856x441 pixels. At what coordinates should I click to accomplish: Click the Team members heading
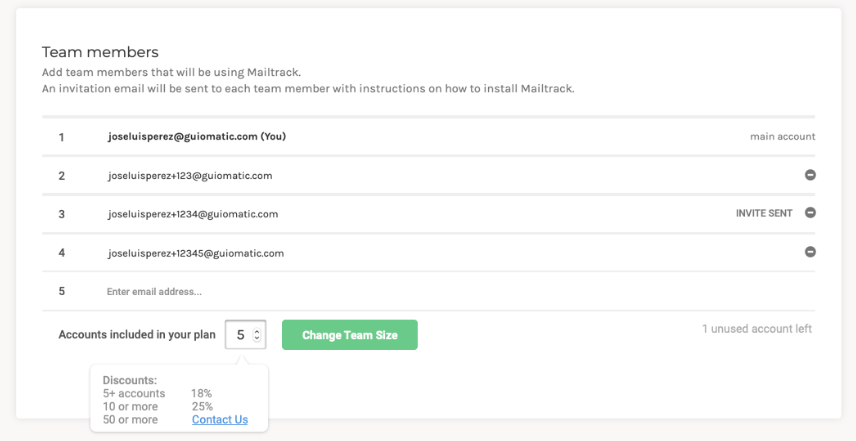point(100,52)
